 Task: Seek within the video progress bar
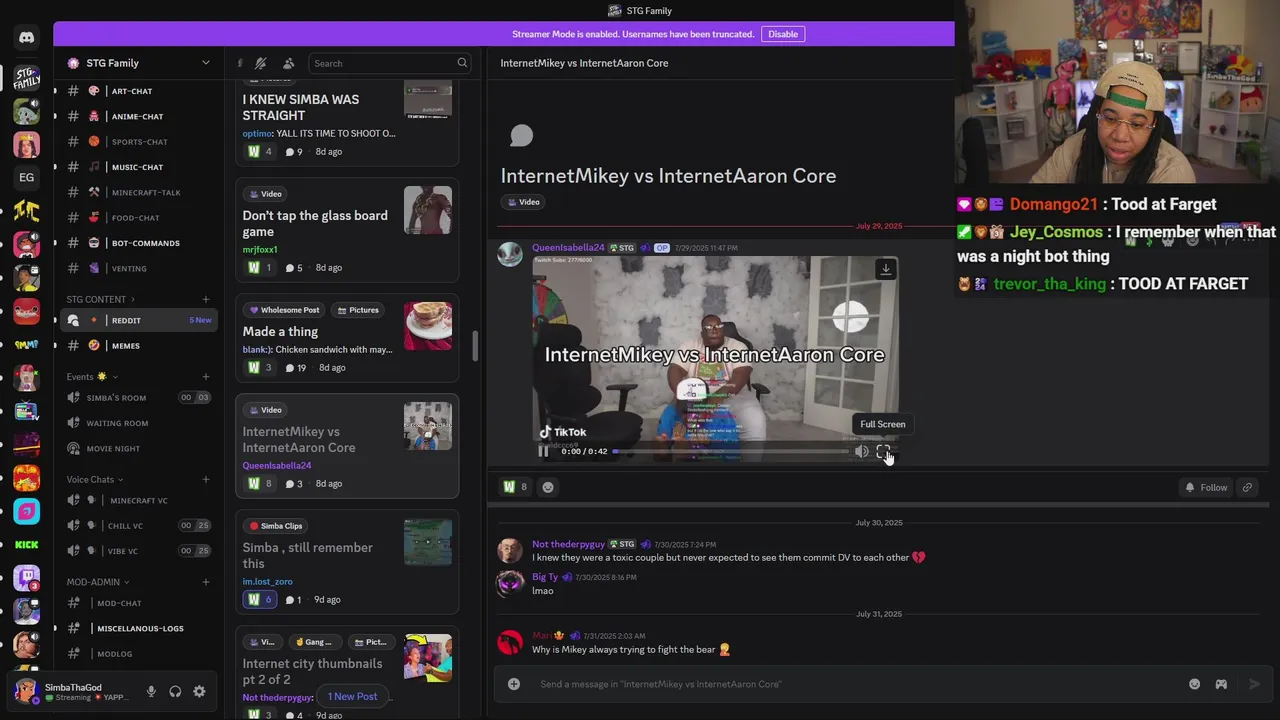[731, 451]
